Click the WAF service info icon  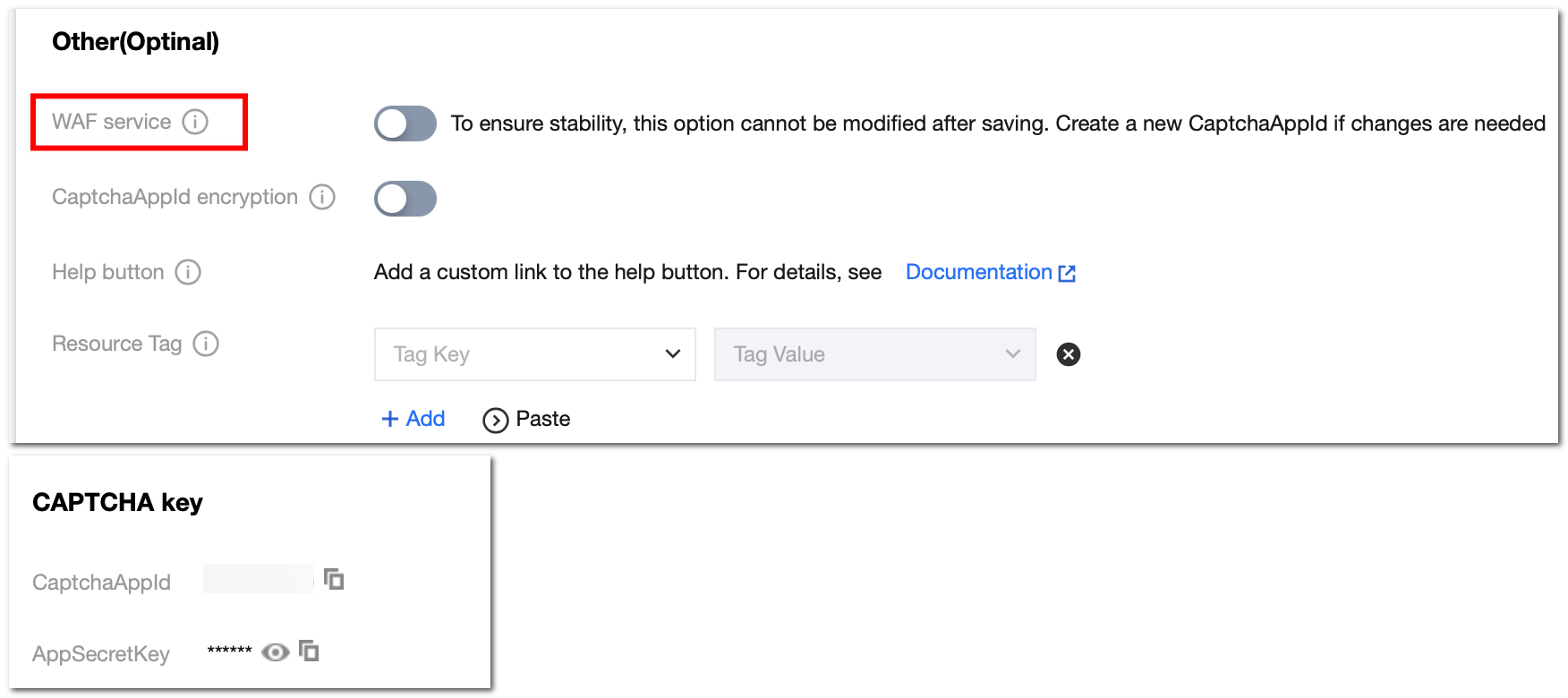coord(195,122)
